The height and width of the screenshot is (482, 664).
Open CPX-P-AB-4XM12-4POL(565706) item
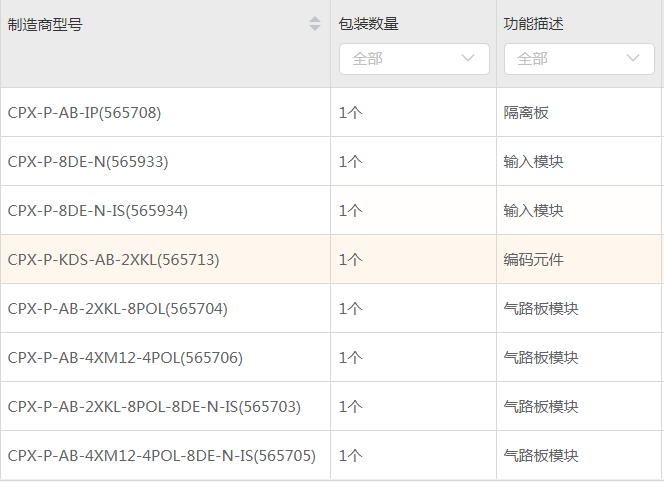point(125,358)
